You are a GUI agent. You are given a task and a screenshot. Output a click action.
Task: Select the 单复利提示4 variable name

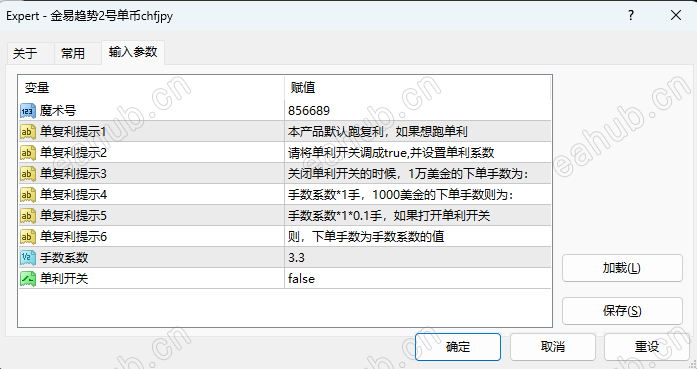click(x=73, y=195)
